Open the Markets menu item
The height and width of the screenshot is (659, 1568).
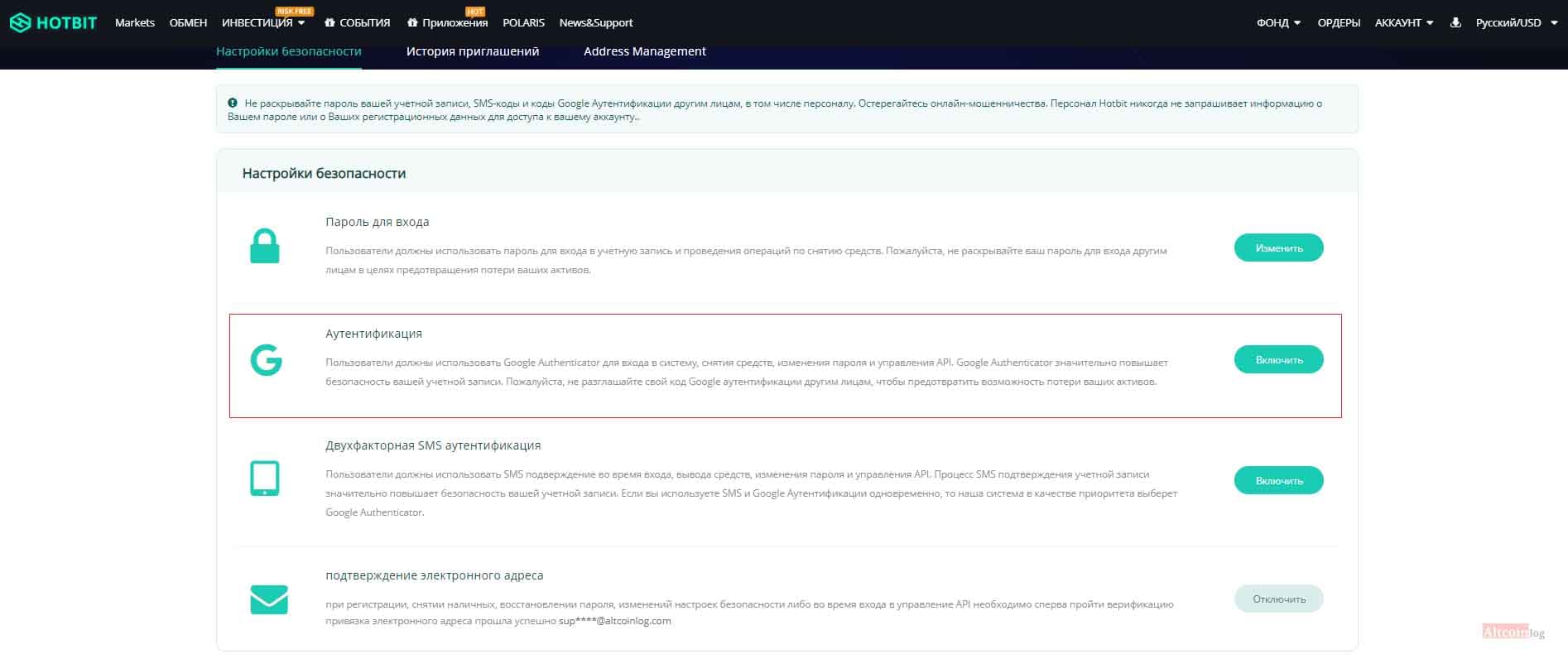(x=135, y=22)
